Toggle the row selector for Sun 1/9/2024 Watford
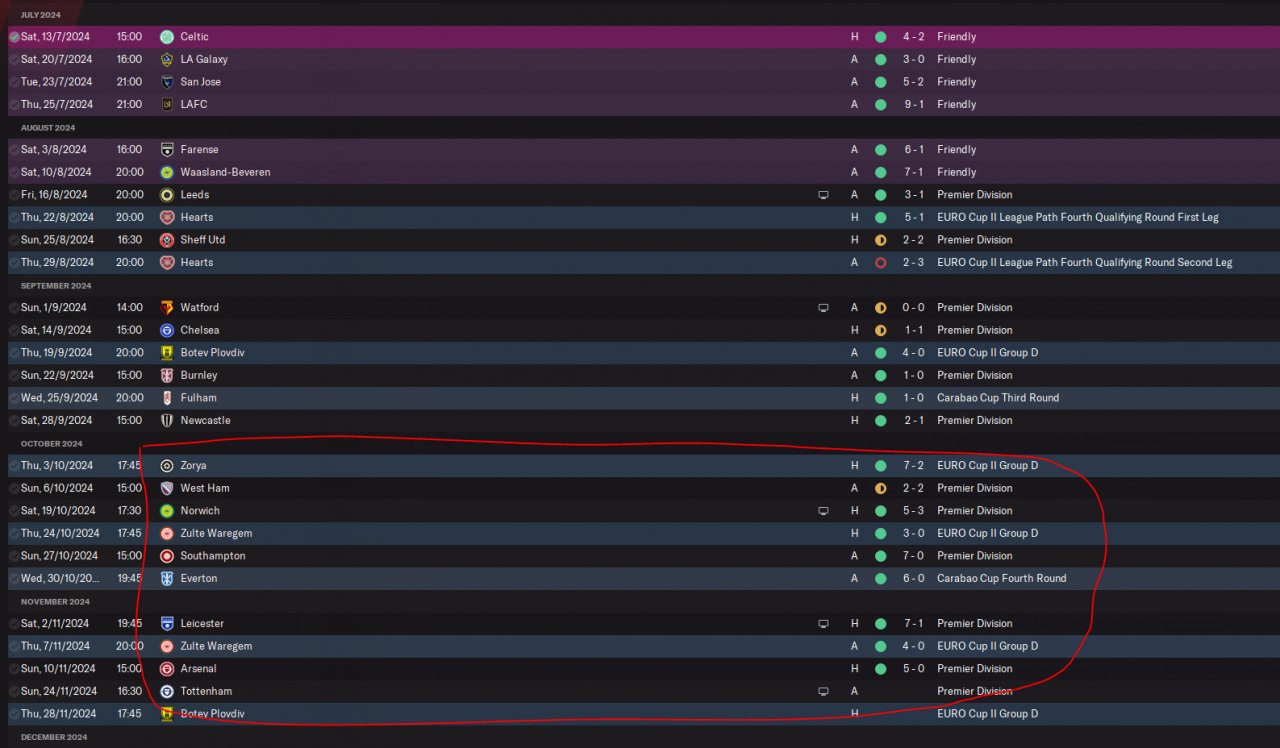Image resolution: width=1280 pixels, height=748 pixels. coord(14,307)
